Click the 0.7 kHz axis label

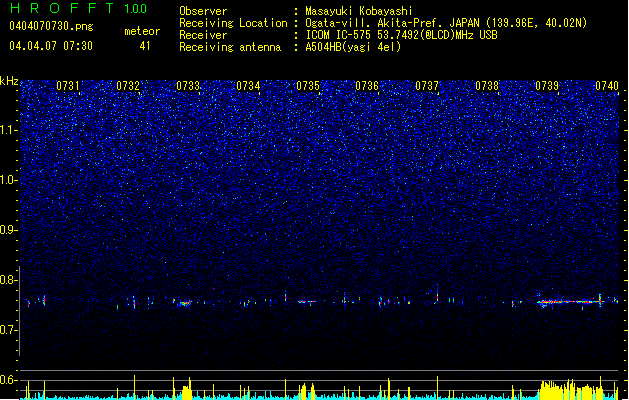click(8, 330)
